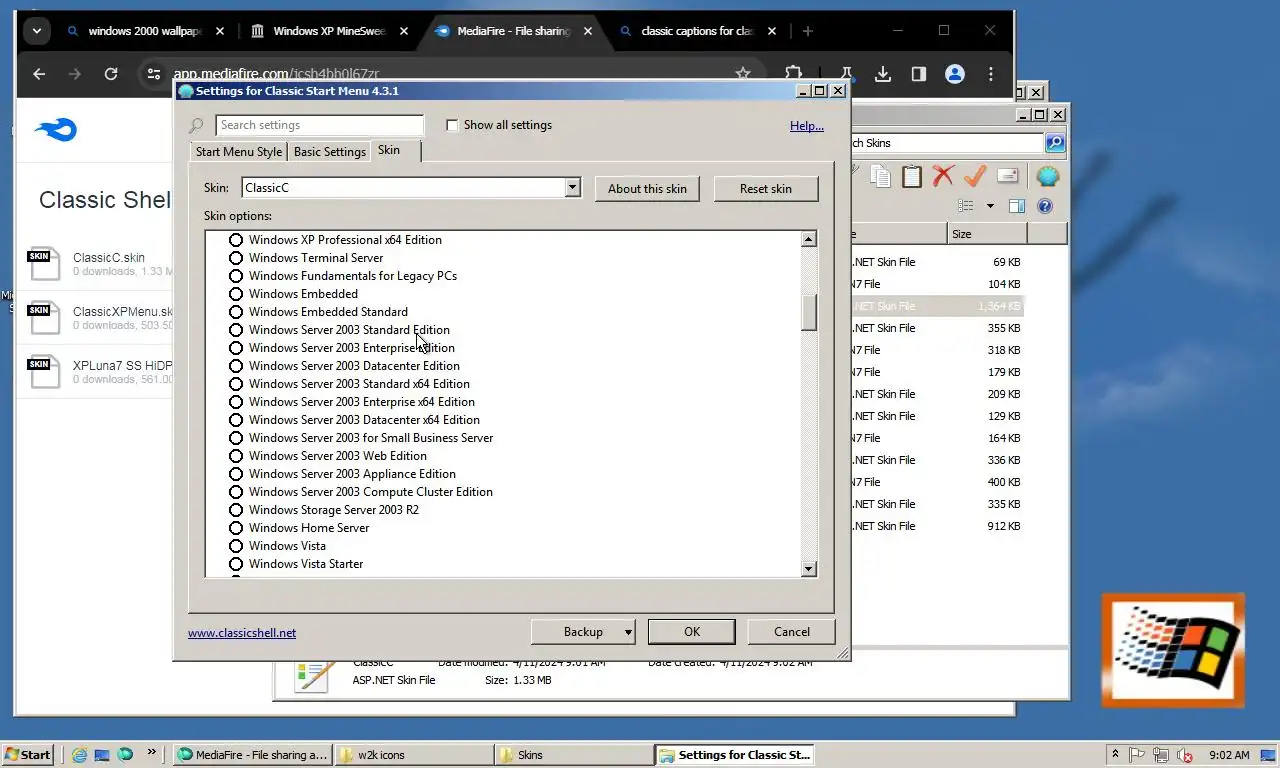Screen dimensions: 1280x768
Task: Click scroll up arrow of skin options list
Action: [x=809, y=239]
